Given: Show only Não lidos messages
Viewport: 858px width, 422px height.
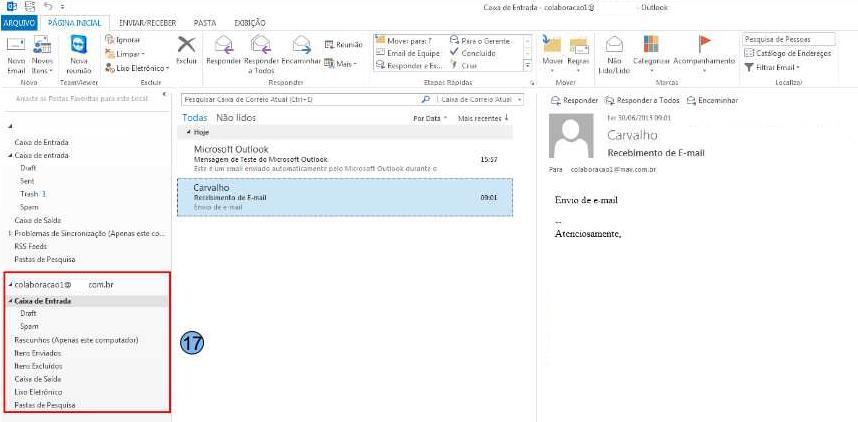Looking at the screenshot, I should [x=236, y=117].
